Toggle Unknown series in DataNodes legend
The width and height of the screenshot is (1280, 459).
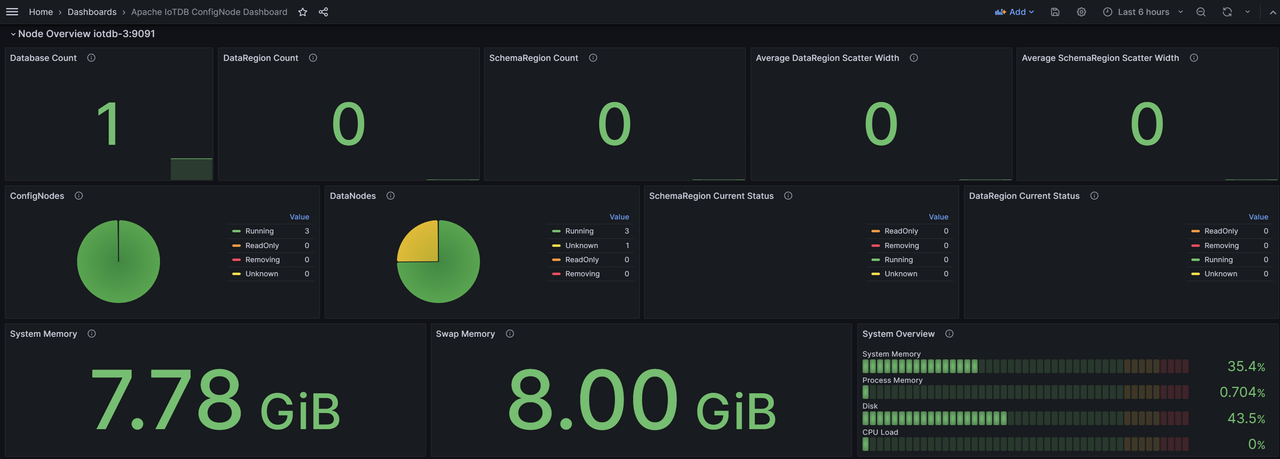tap(581, 245)
